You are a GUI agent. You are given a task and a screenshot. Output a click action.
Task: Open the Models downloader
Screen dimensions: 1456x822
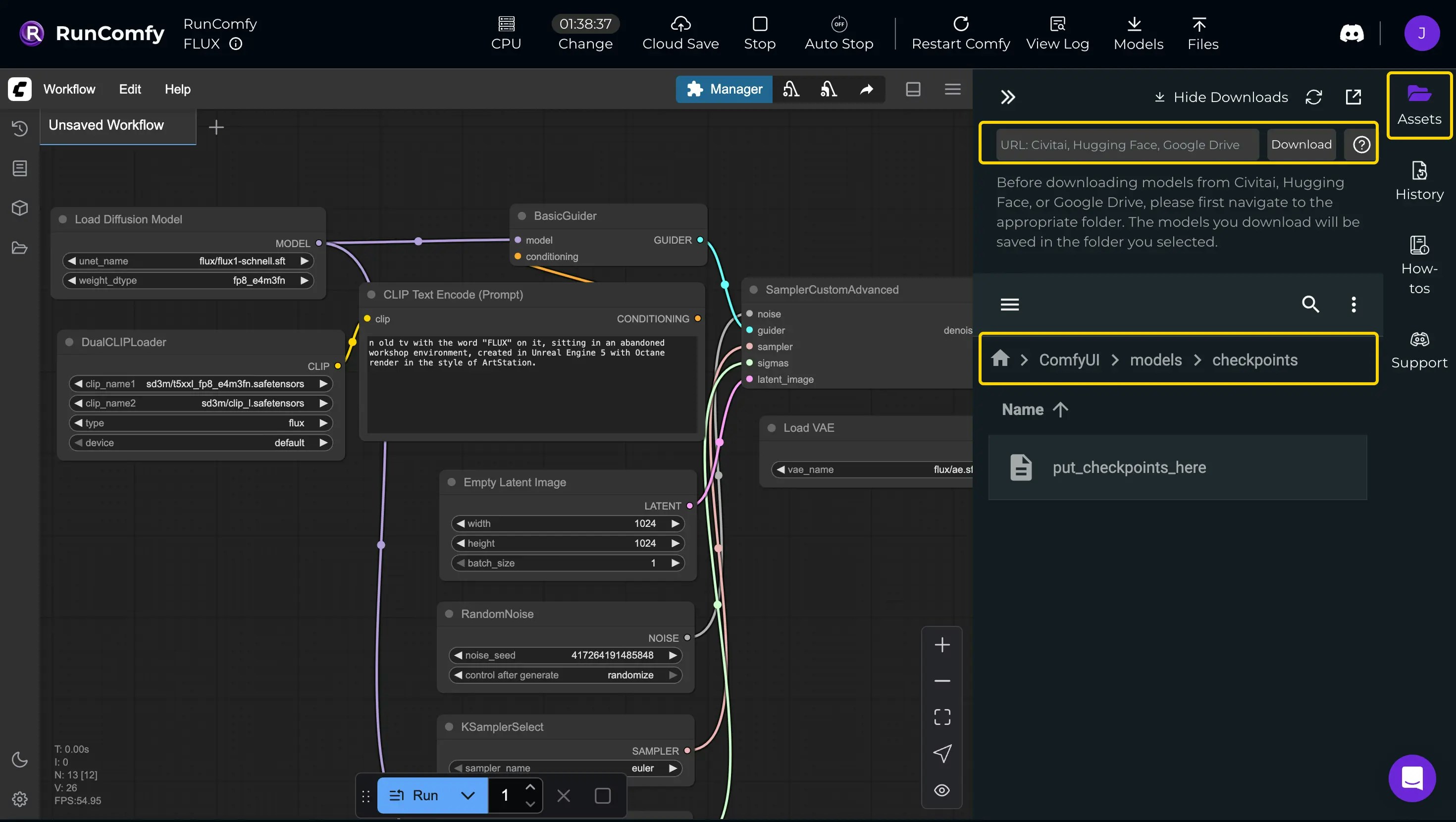[1138, 33]
